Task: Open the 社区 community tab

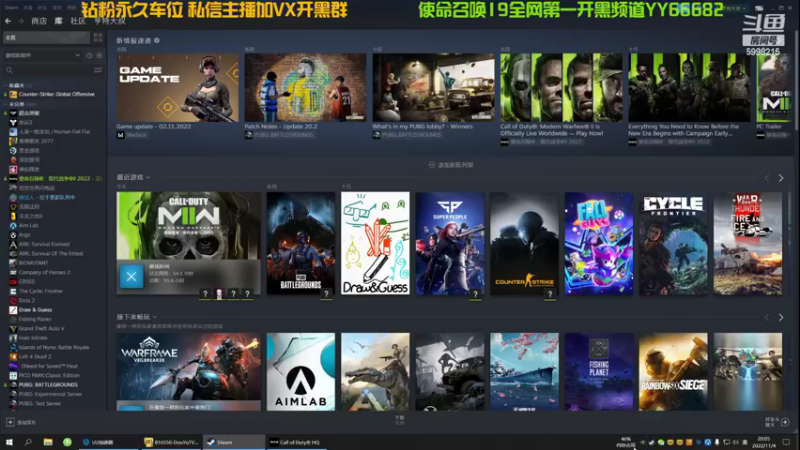Action: pos(78,21)
